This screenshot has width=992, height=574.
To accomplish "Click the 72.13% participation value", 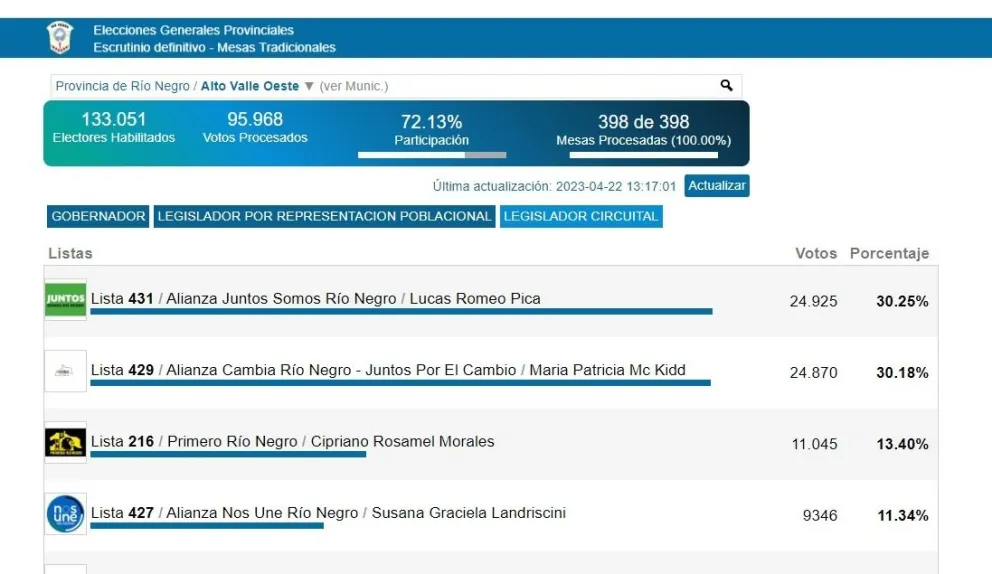I will click(431, 122).
